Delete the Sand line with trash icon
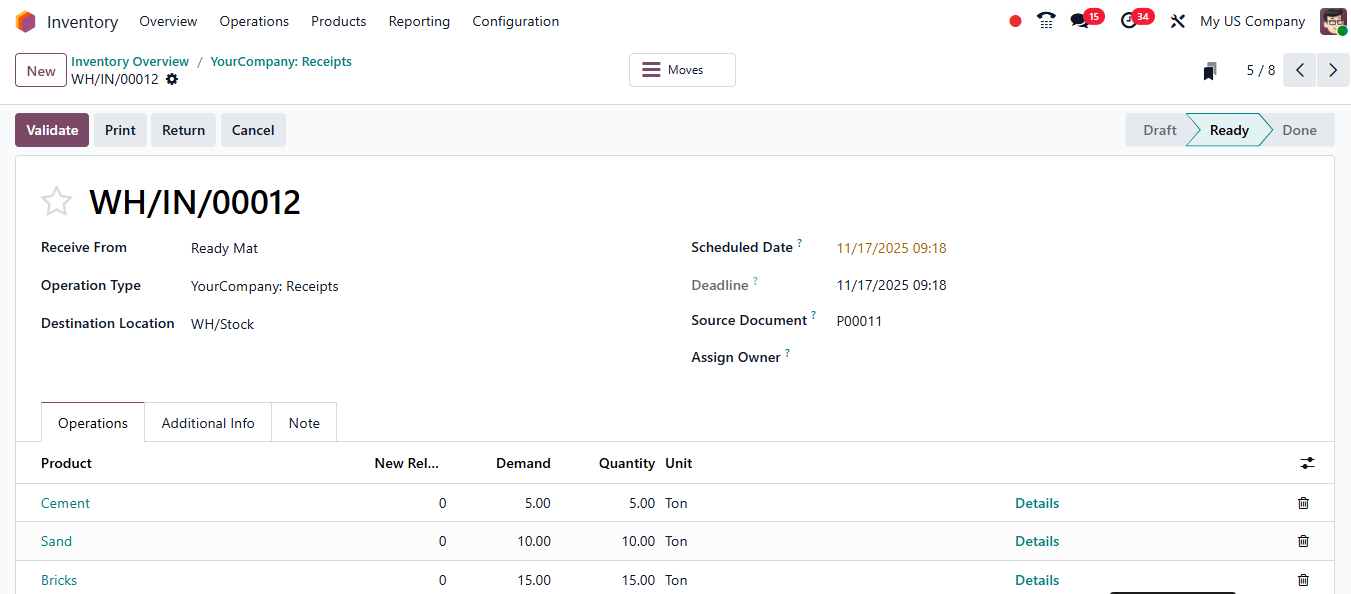The width and height of the screenshot is (1351, 594). coord(1303,541)
